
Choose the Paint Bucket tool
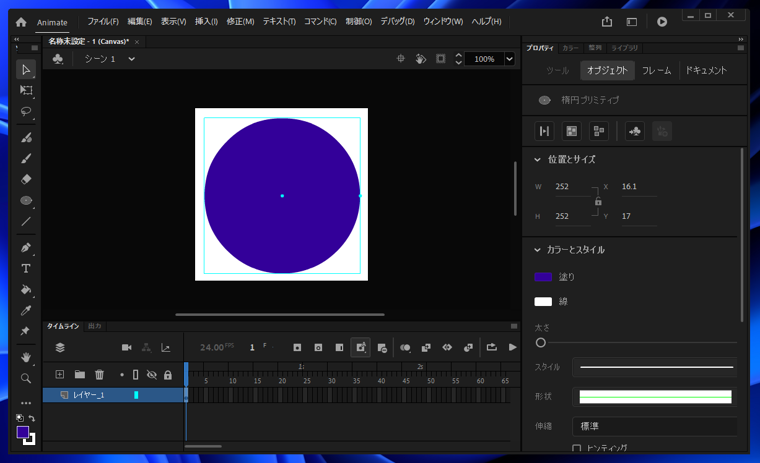click(26, 290)
